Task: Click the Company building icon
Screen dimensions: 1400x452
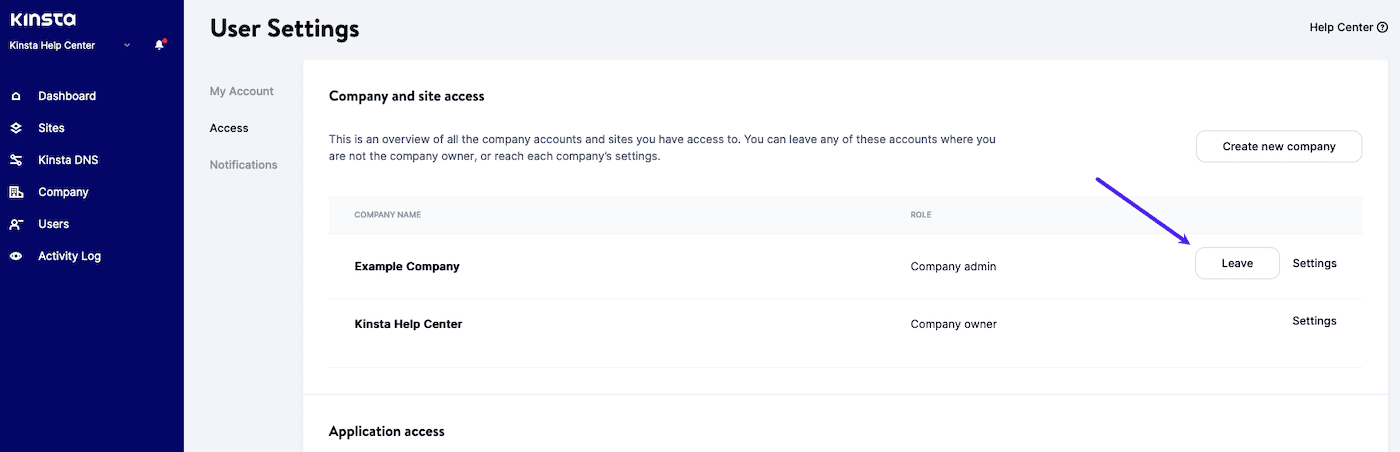Action: tap(16, 192)
